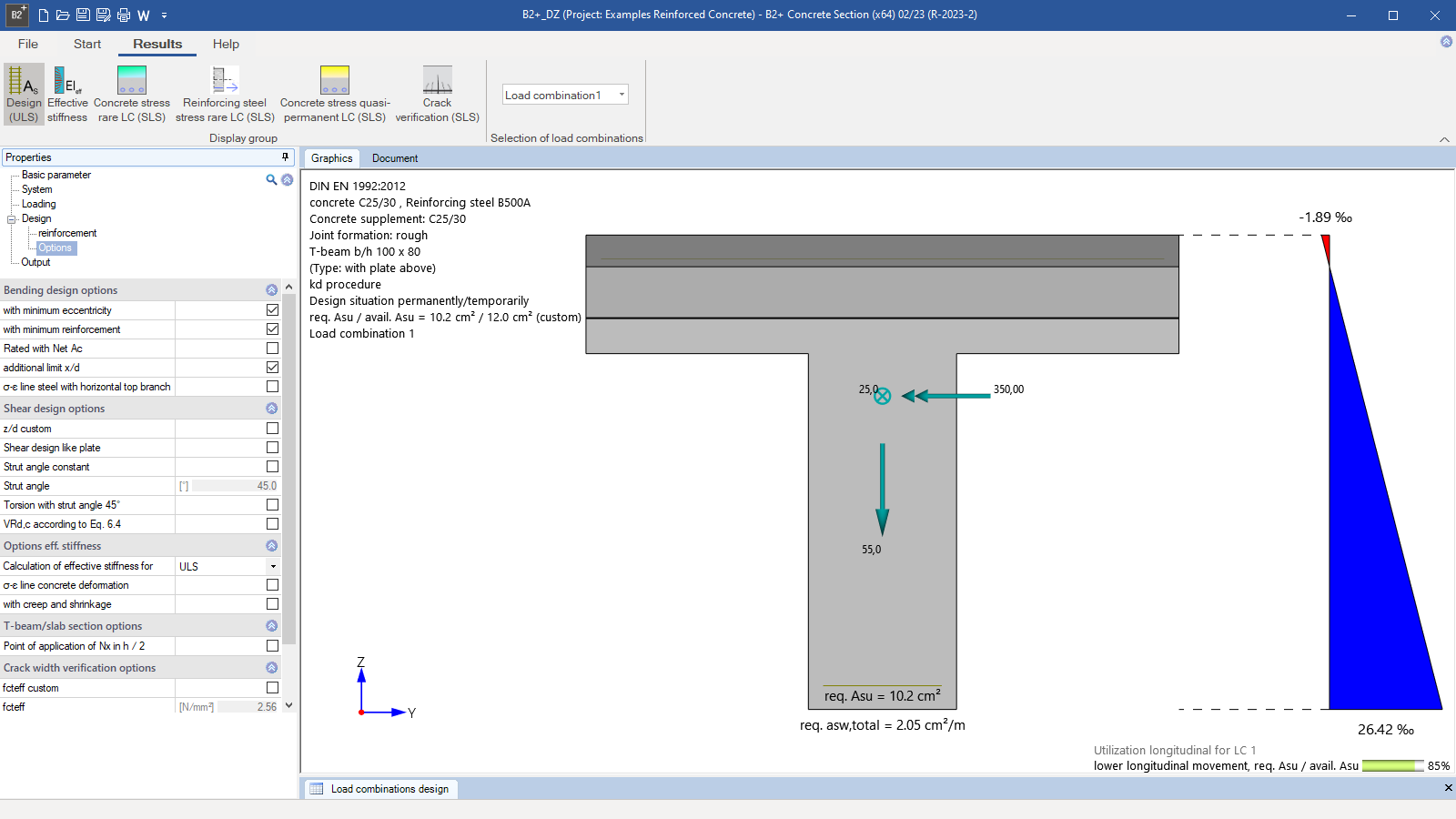Enable Strut angle constant checkbox
Image resolution: width=1456 pixels, height=819 pixels.
click(272, 467)
